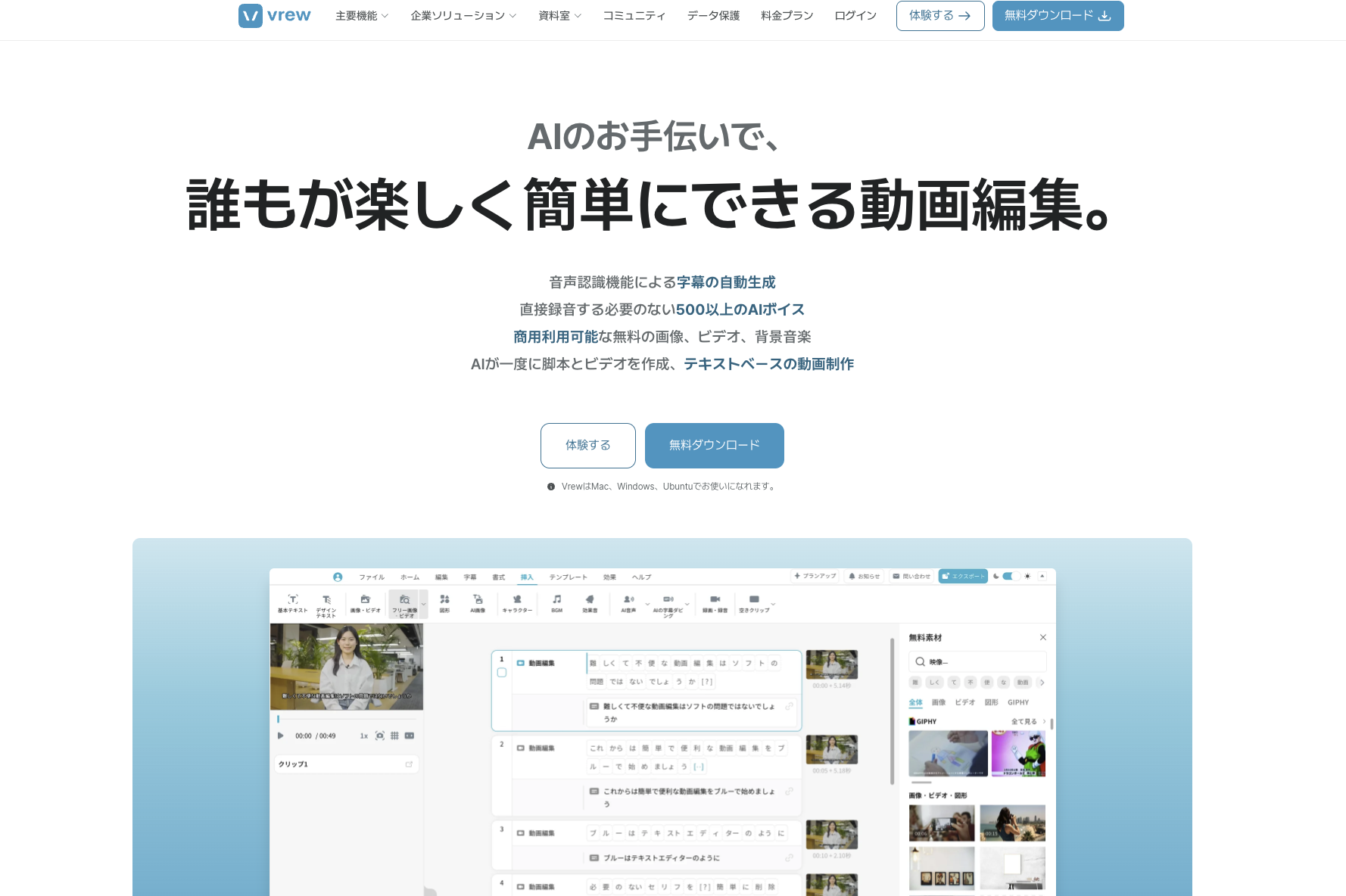Open the ファイル menu in the app
1346x896 pixels.
pos(372,577)
